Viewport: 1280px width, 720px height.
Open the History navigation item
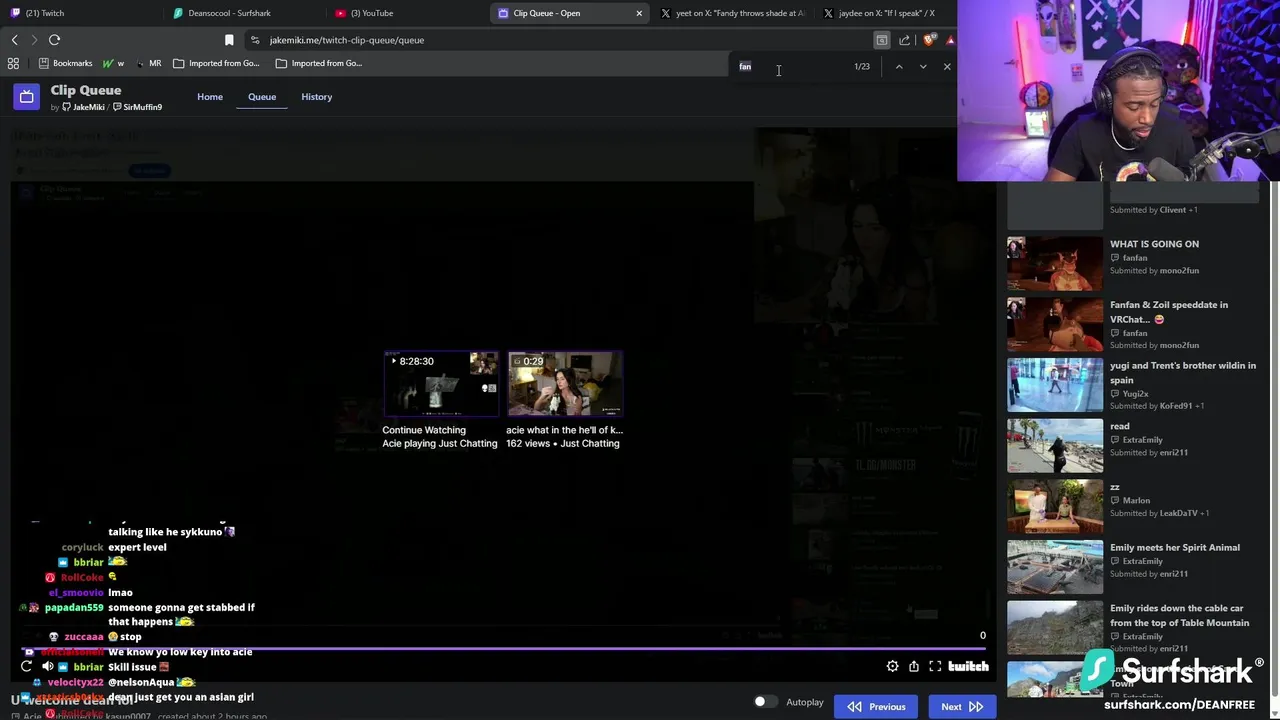[317, 97]
